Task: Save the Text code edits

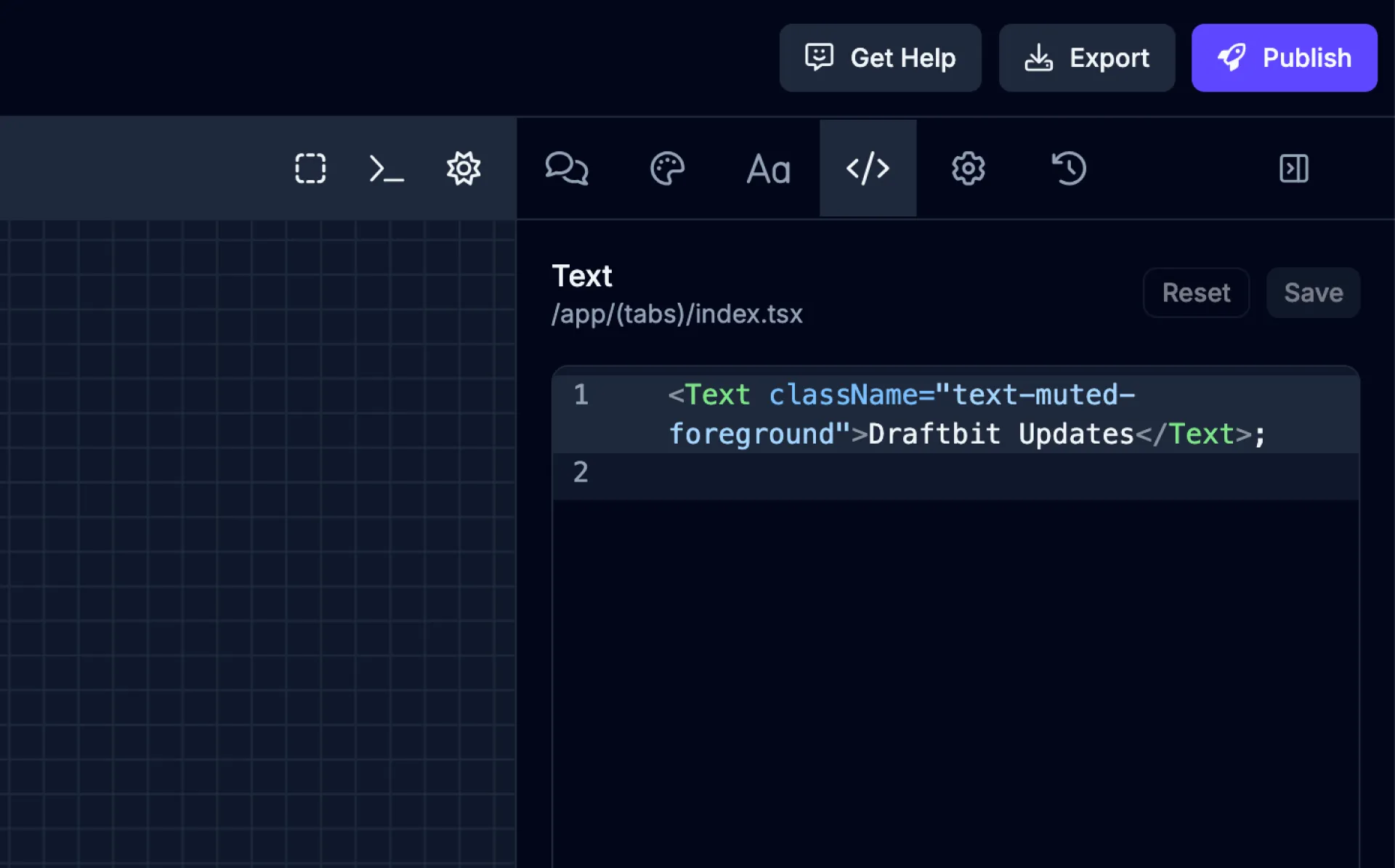Action: [1312, 293]
